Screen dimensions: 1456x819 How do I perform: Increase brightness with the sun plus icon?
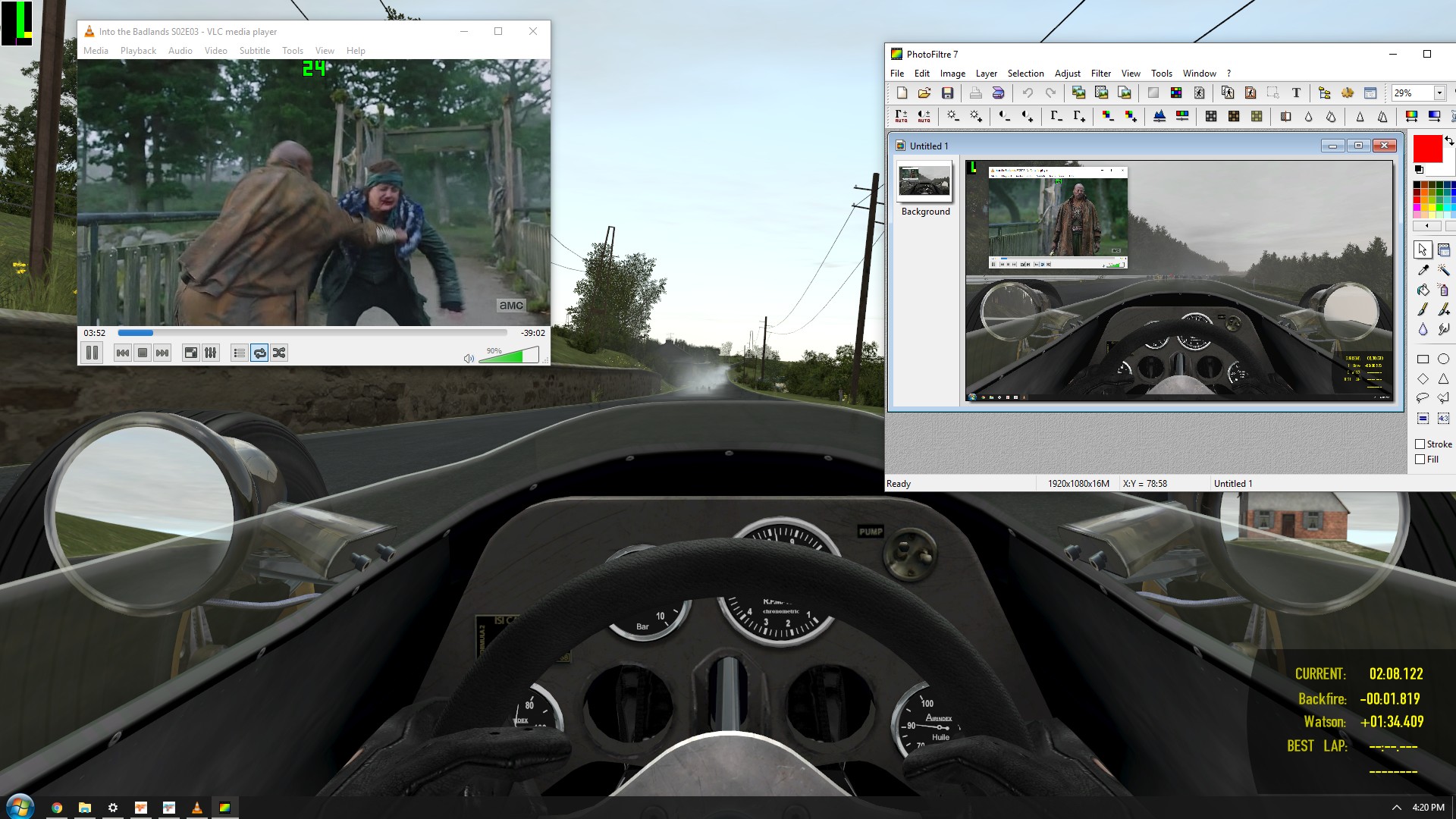(x=976, y=116)
